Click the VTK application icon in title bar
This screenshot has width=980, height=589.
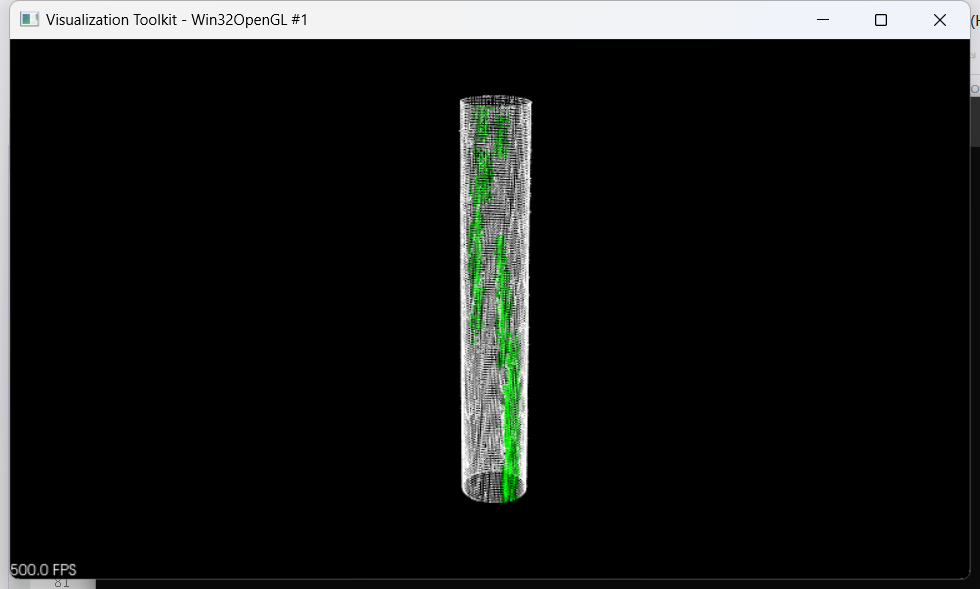30,20
